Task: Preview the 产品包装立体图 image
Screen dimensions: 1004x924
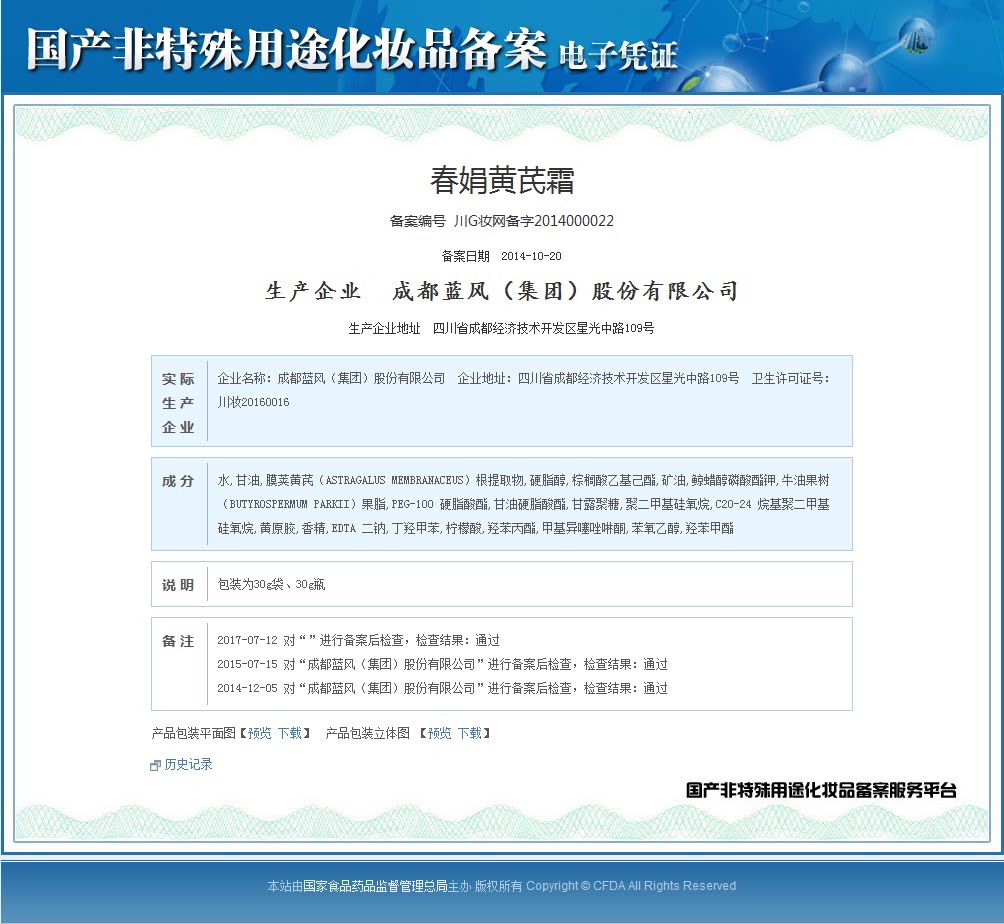Action: 439,733
